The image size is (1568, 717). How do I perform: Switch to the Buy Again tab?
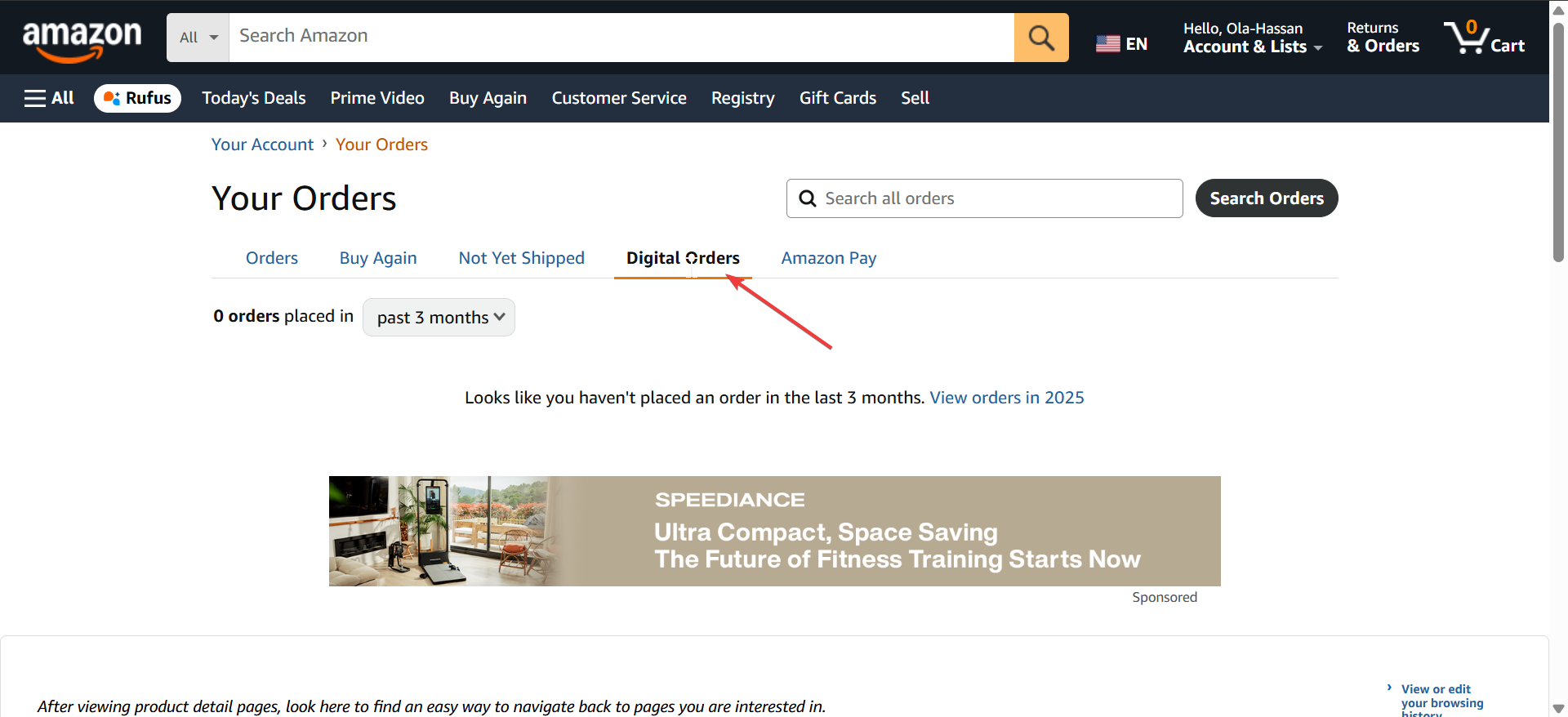pyautogui.click(x=378, y=258)
